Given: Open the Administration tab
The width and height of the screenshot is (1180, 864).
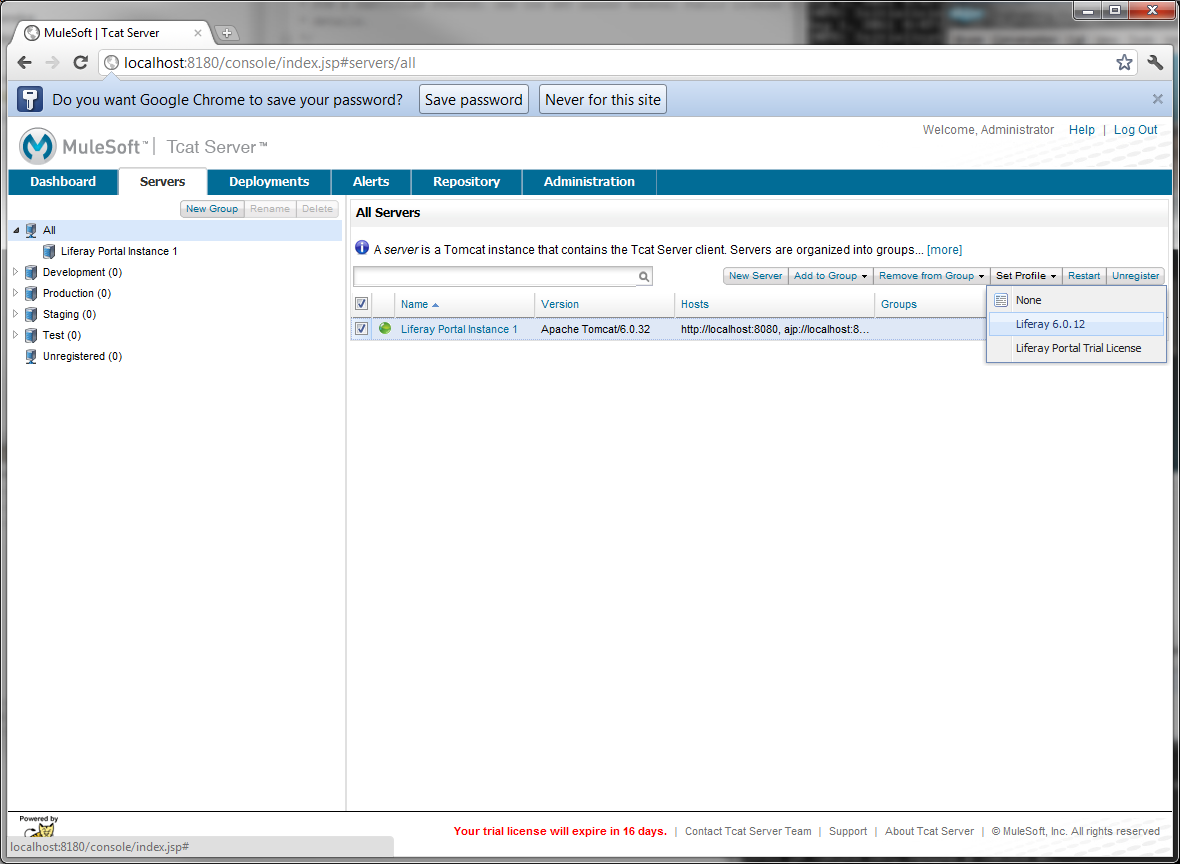Looking at the screenshot, I should click(589, 182).
